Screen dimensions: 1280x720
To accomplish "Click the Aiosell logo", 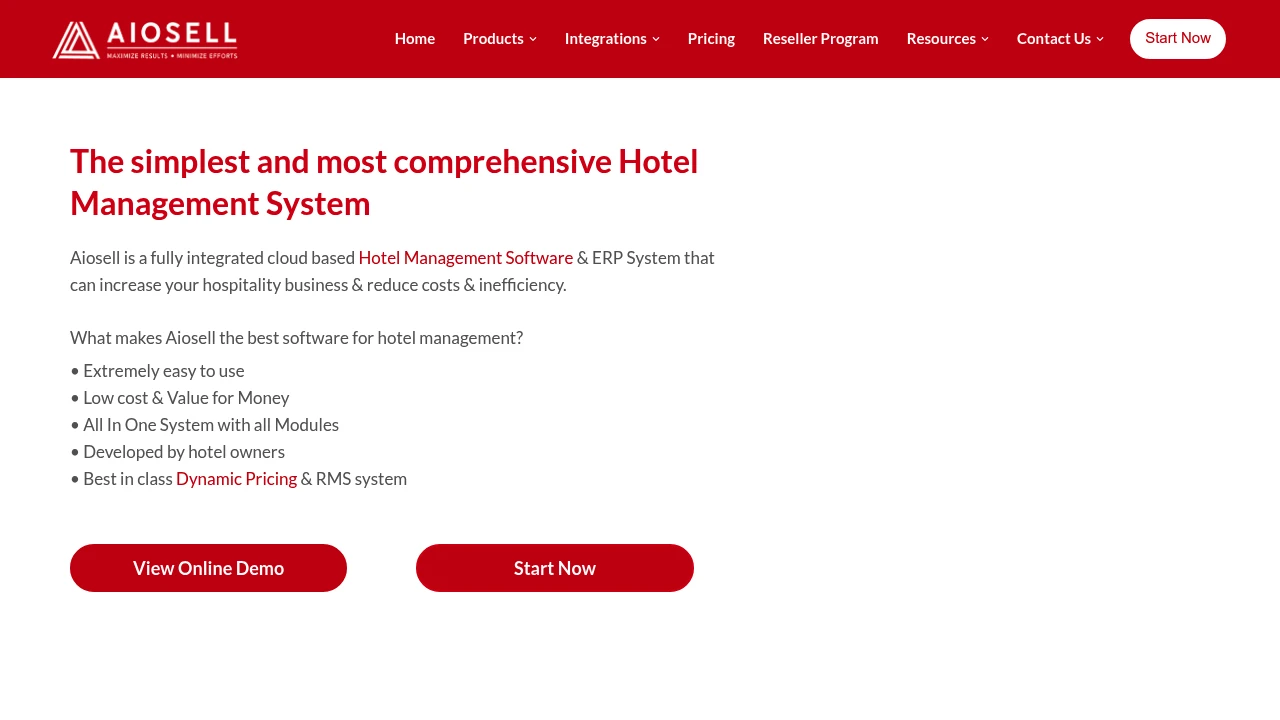I will point(144,38).
